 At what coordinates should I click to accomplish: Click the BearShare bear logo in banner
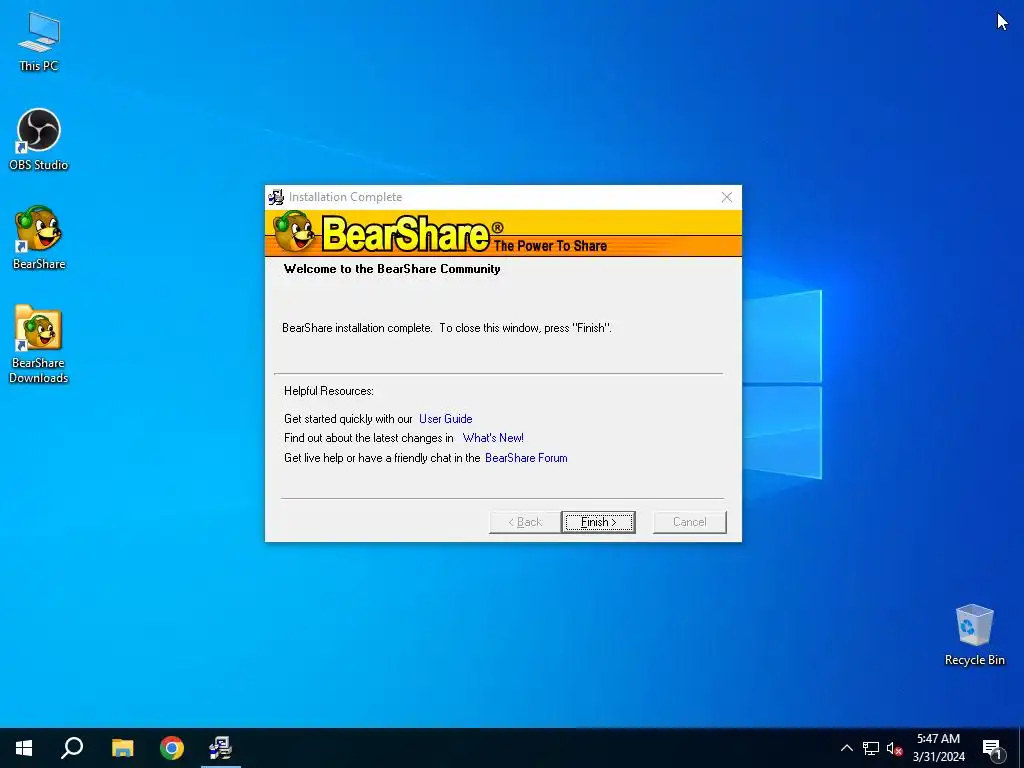(293, 232)
